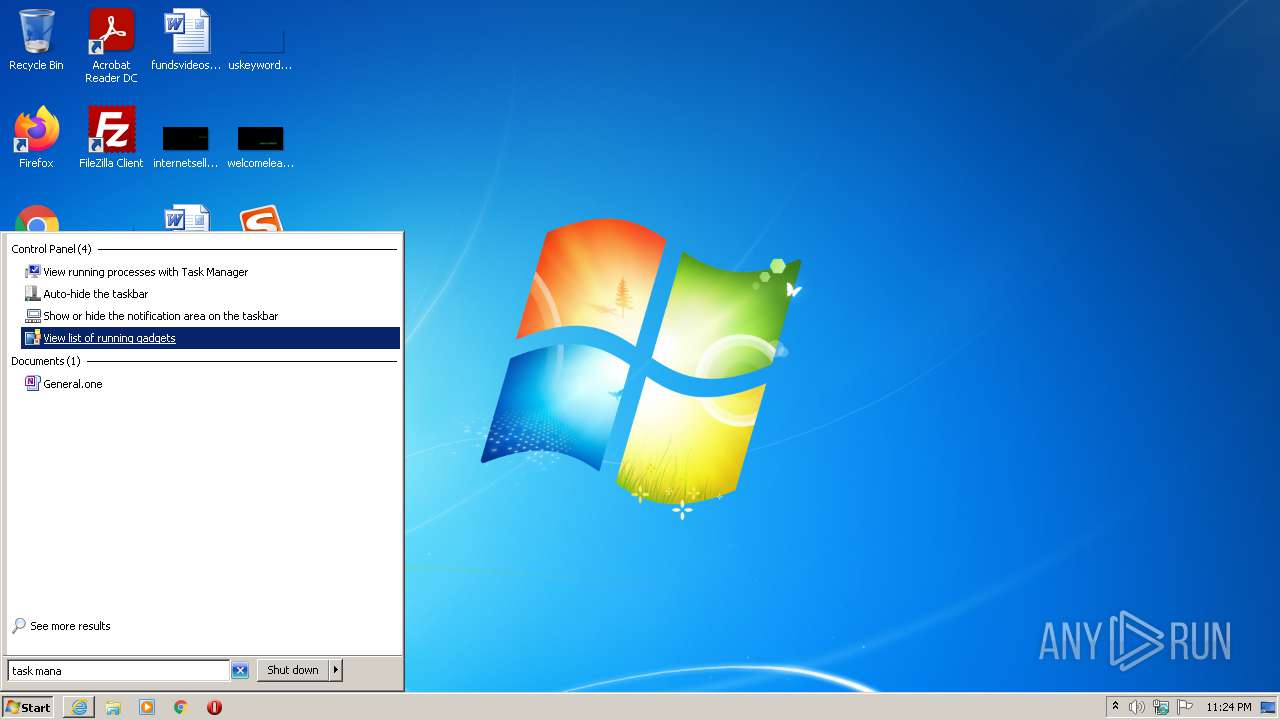
Task: Clear the search box with X button
Action: pos(240,671)
